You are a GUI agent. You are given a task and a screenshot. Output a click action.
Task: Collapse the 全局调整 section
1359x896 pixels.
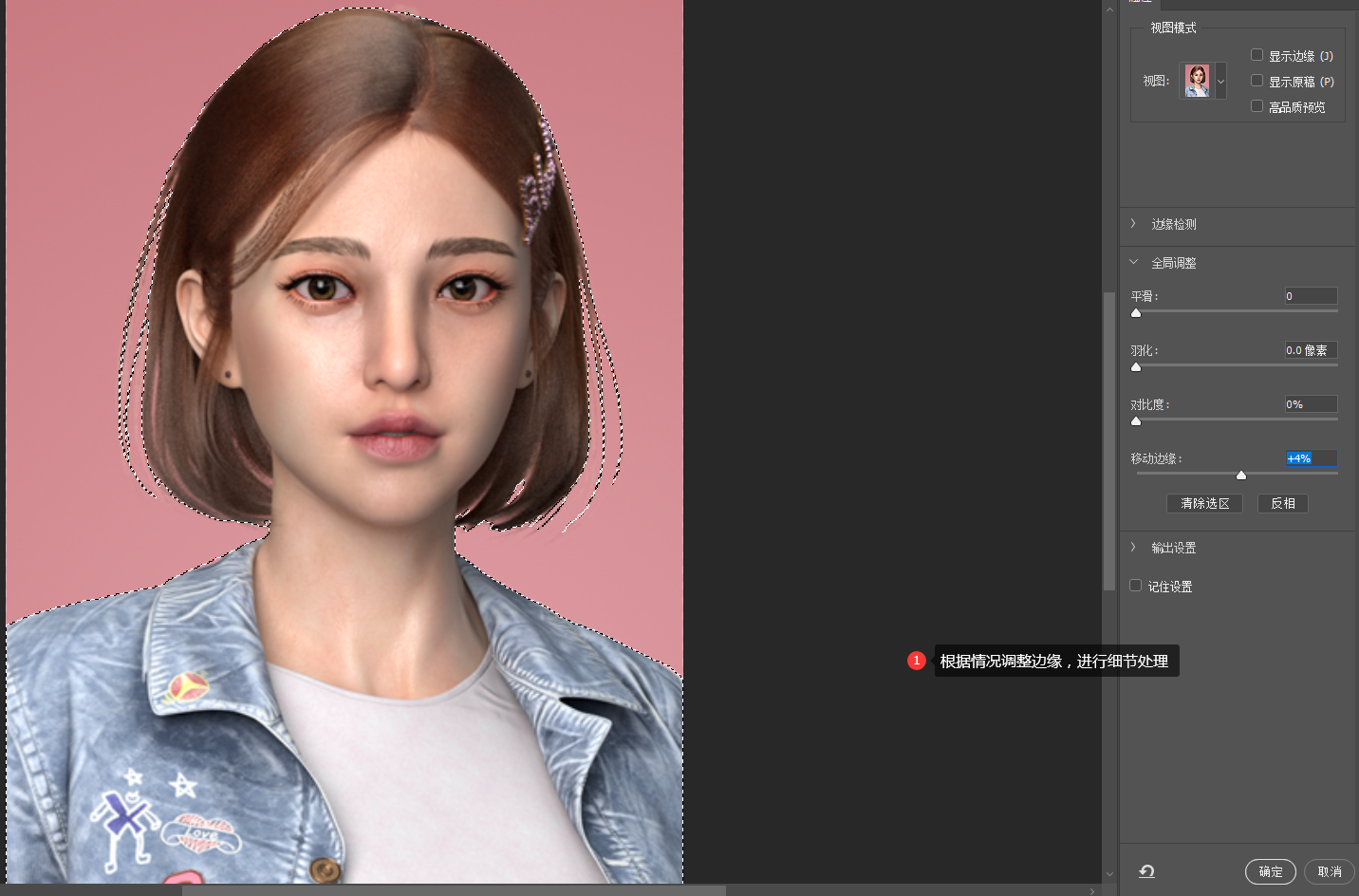click(x=1133, y=263)
